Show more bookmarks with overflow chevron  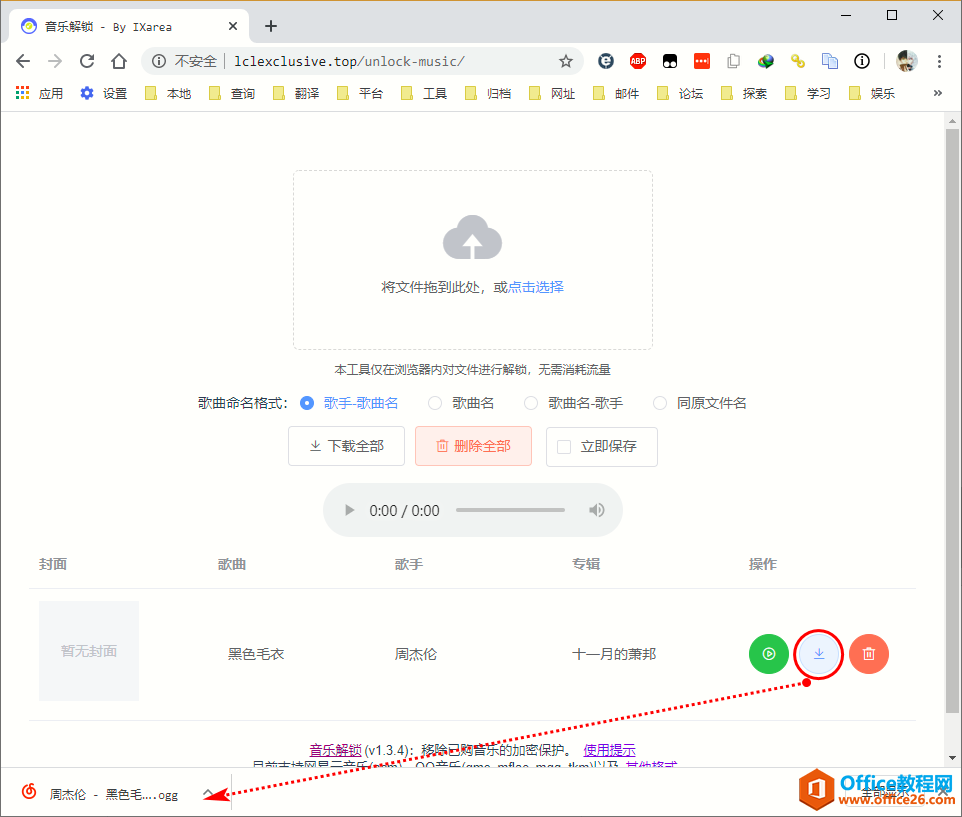pos(938,93)
